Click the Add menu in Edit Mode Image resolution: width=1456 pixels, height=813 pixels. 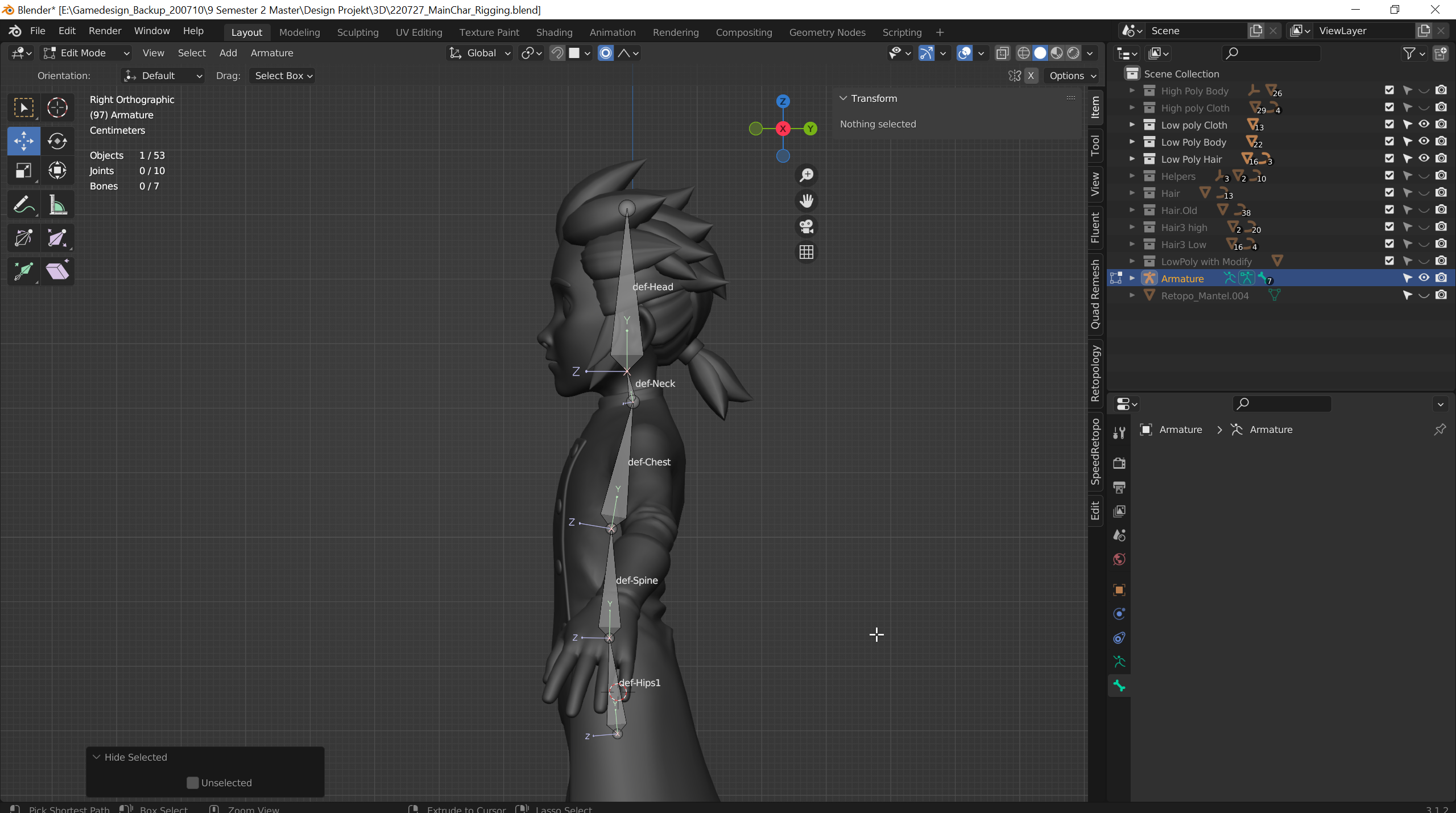coord(227,52)
